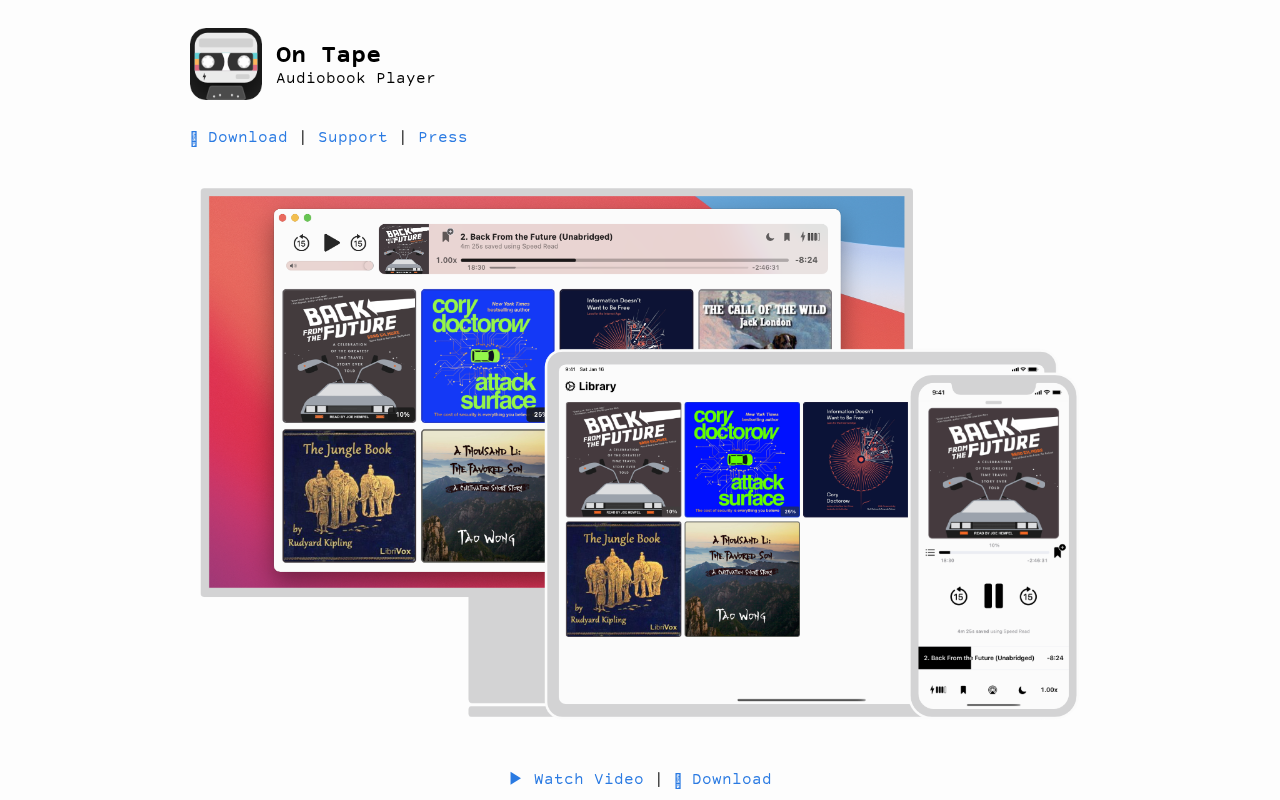The width and height of the screenshot is (1280, 800).
Task: Open the Support link
Action: coord(352,137)
